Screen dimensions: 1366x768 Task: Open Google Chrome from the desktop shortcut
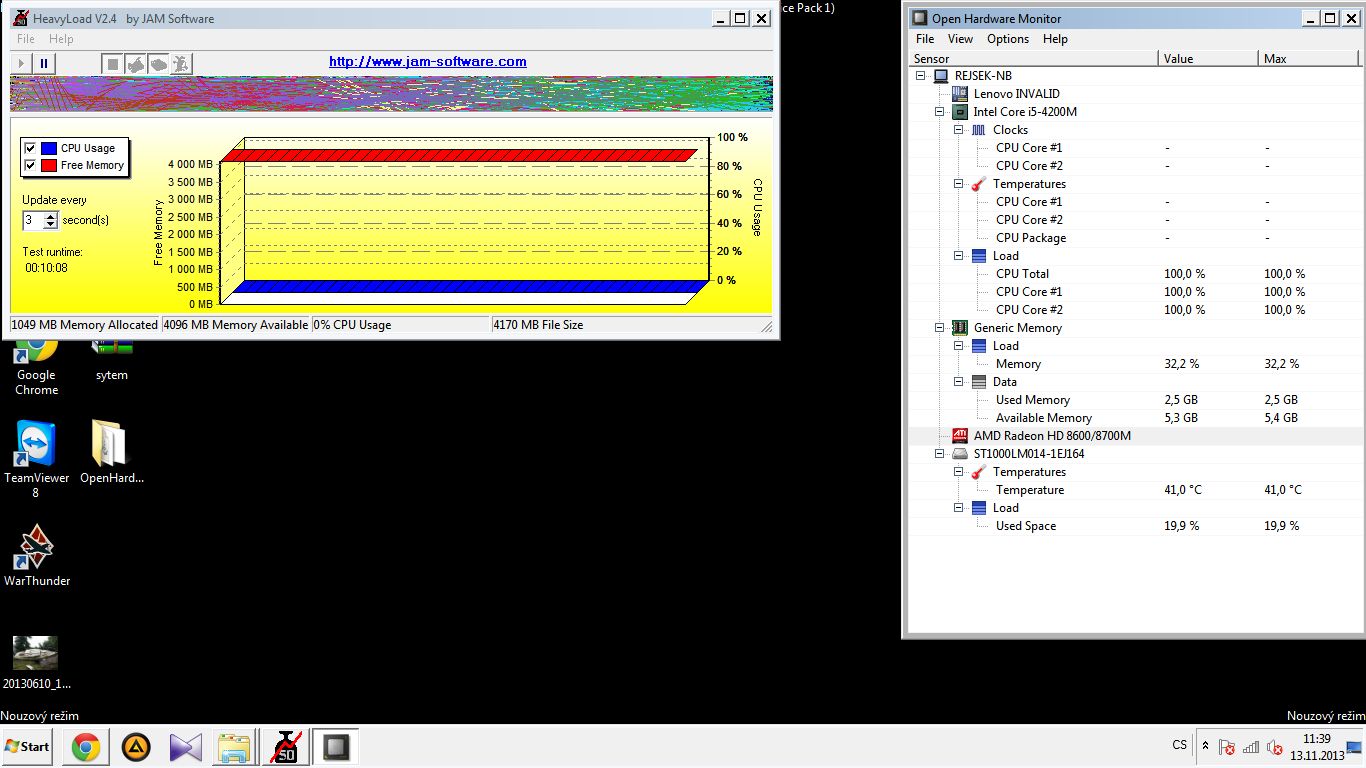(x=36, y=369)
